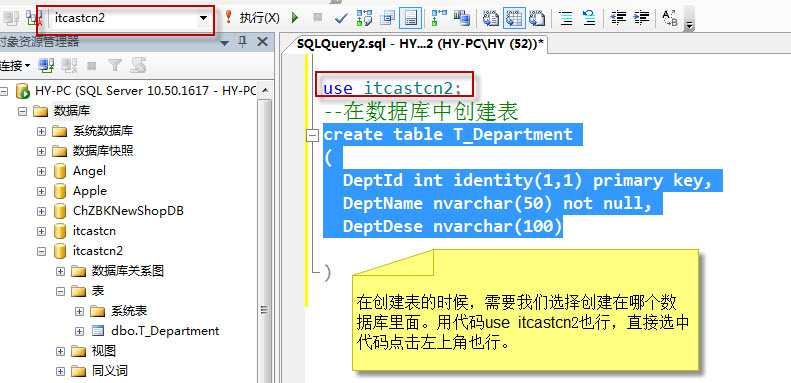Viewport: 791px width, 383px height.
Task: Collapse the HY-PC server node
Action: tap(4, 91)
